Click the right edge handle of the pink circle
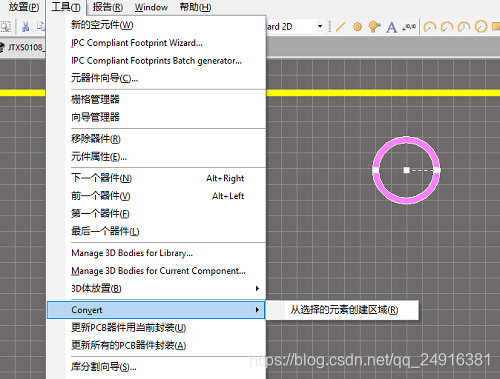 437,170
